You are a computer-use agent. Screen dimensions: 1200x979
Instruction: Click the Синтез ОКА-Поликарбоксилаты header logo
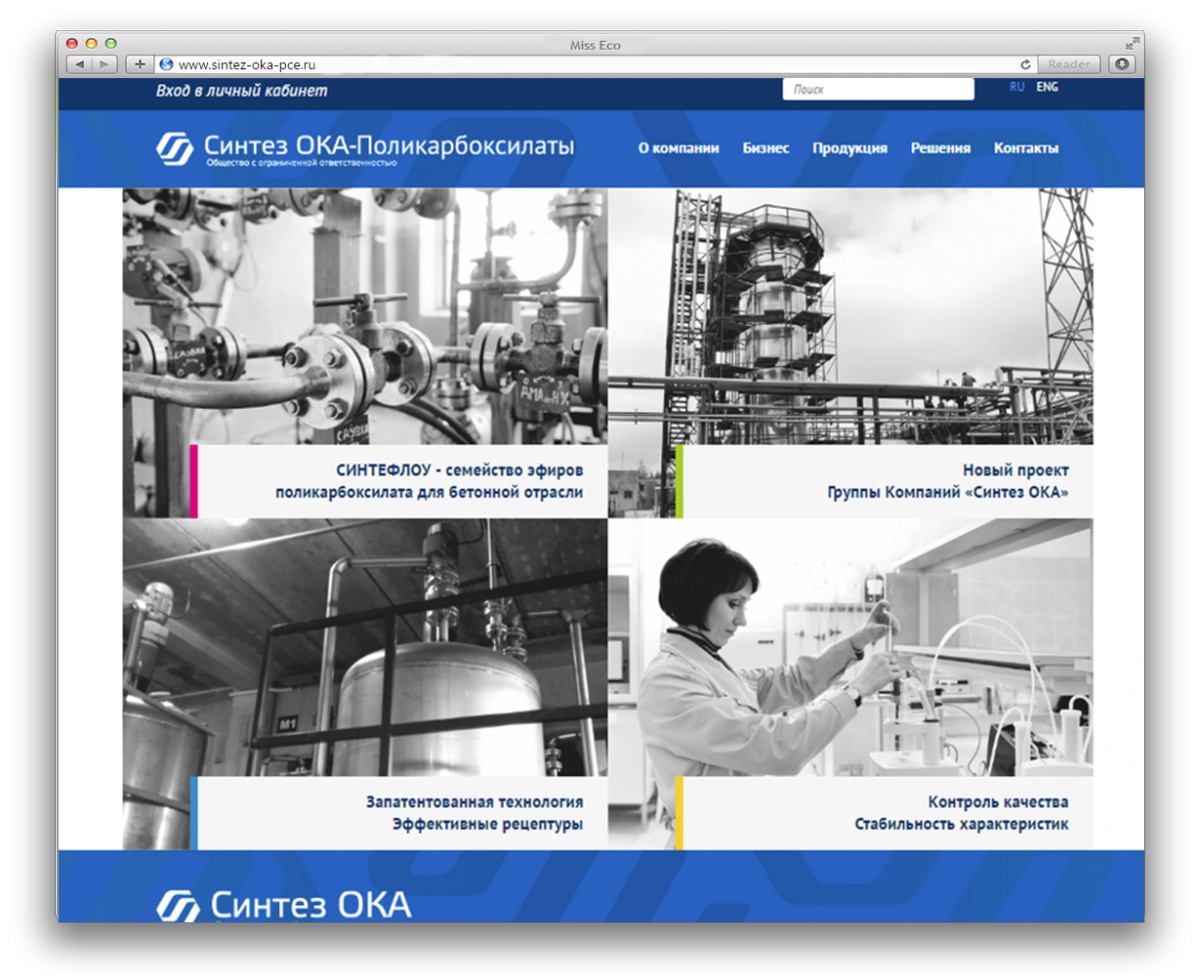366,148
